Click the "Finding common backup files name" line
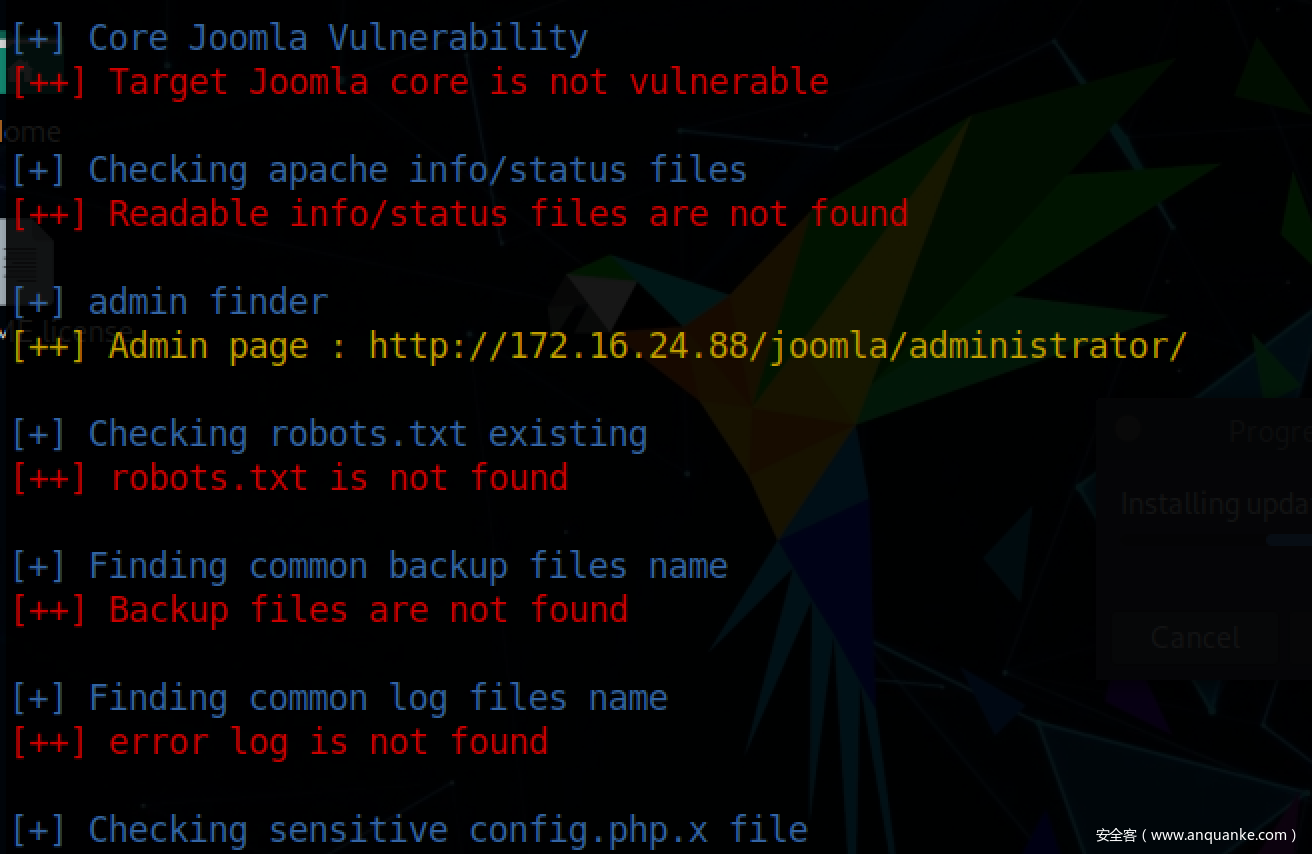The height and width of the screenshot is (854, 1312). point(368,566)
